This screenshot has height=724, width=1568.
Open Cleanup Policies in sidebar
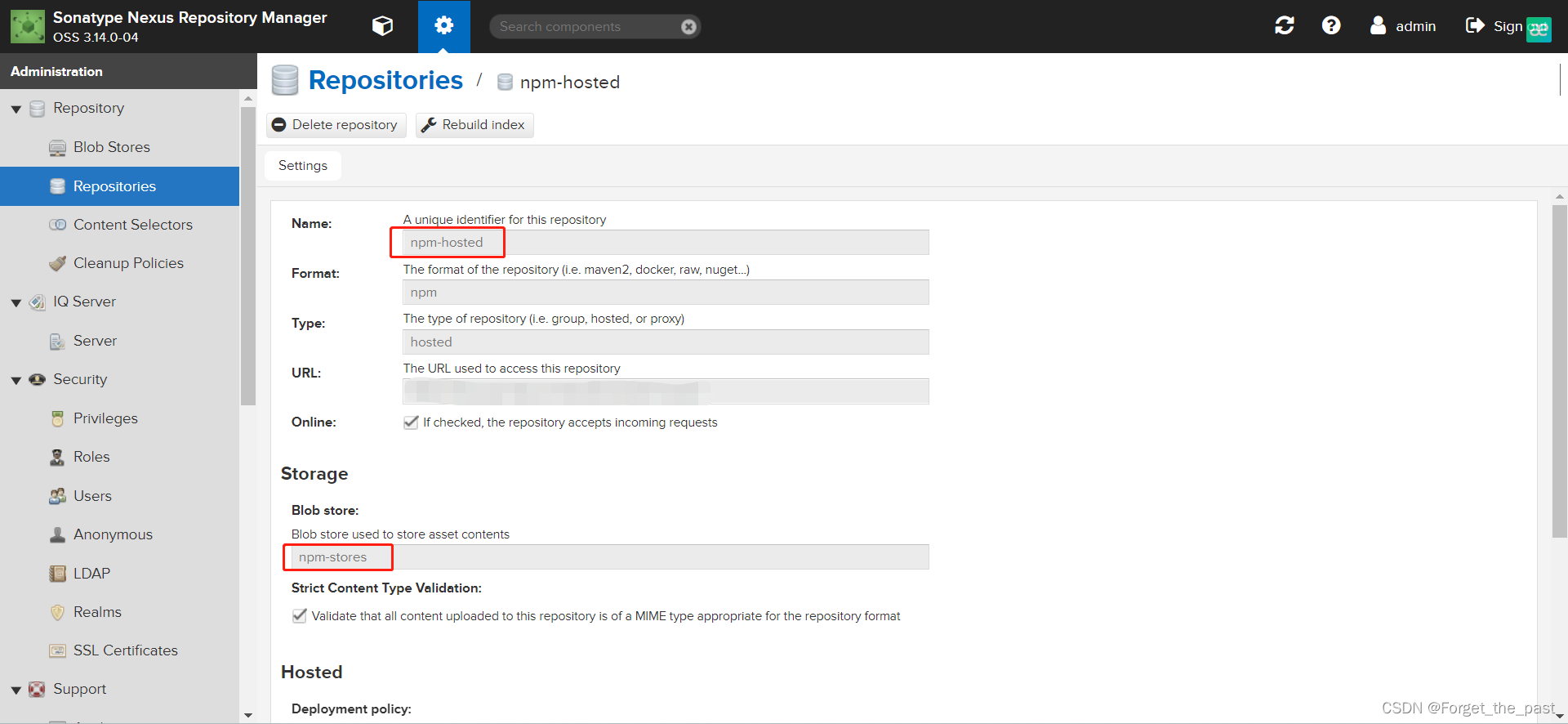click(119, 263)
